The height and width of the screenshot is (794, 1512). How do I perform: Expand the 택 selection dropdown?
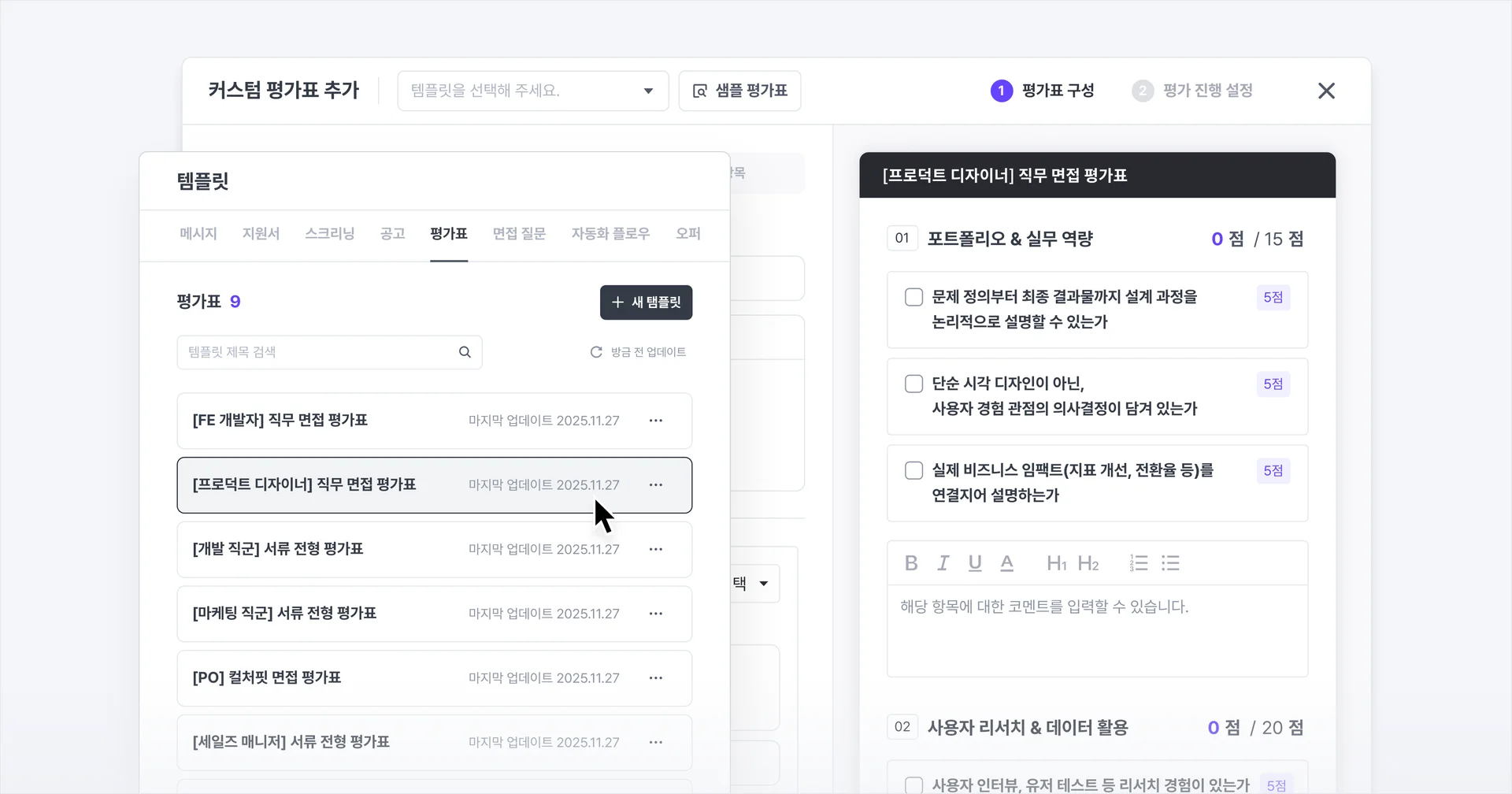point(762,583)
